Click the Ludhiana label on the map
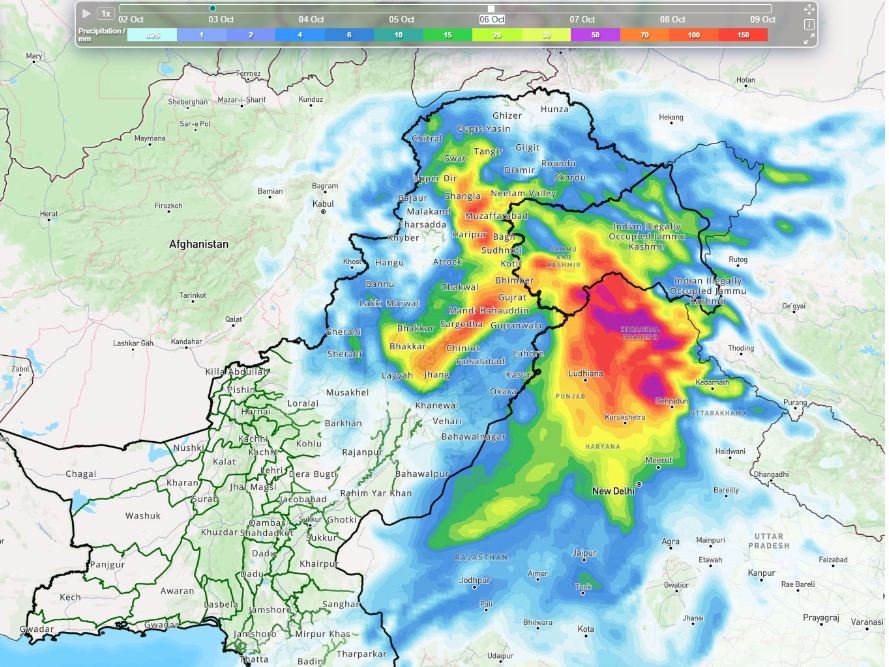 [585, 373]
